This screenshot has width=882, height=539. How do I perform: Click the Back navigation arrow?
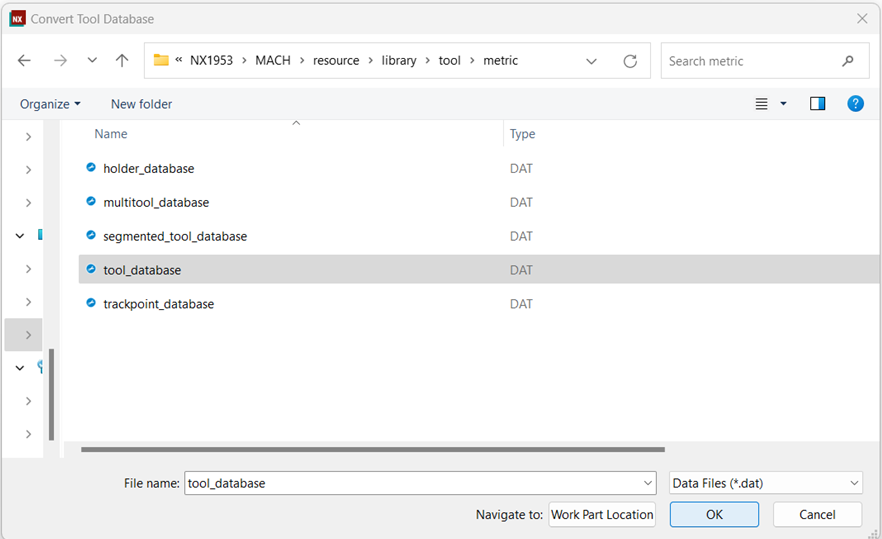(x=24, y=60)
